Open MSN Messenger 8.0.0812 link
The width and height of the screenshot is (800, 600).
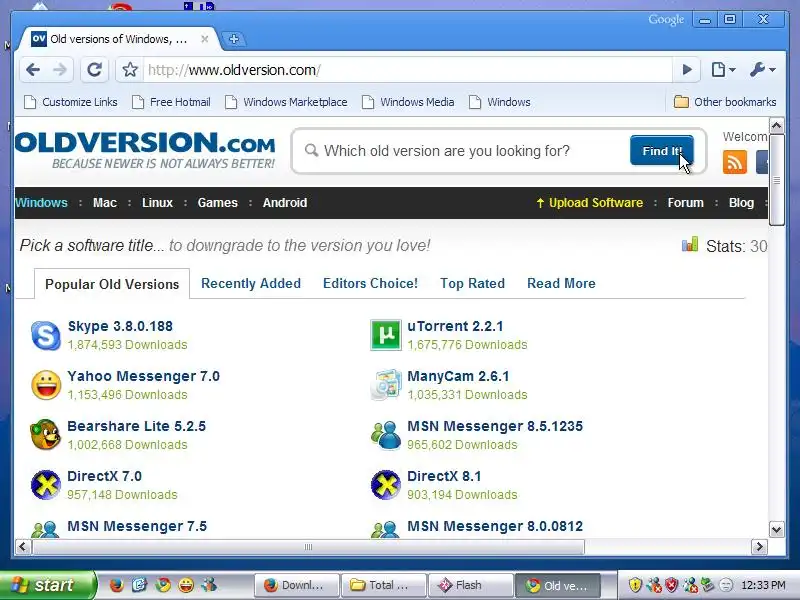click(x=494, y=526)
